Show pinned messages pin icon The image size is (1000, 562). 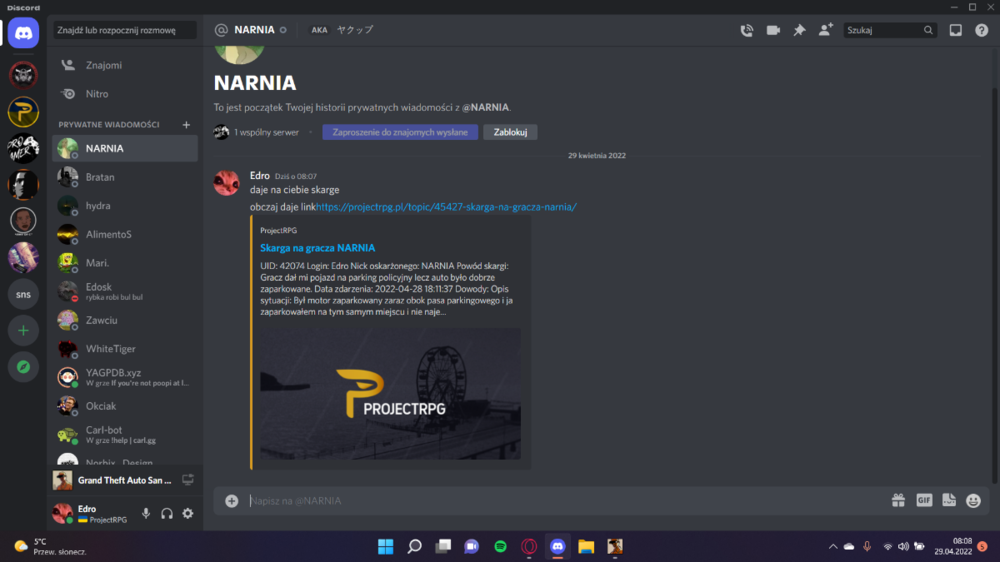(x=799, y=30)
